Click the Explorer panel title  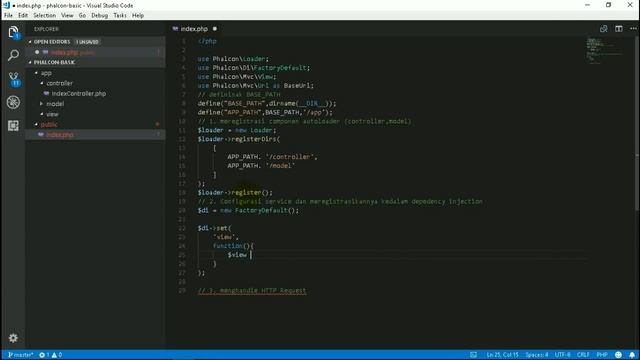(x=46, y=29)
